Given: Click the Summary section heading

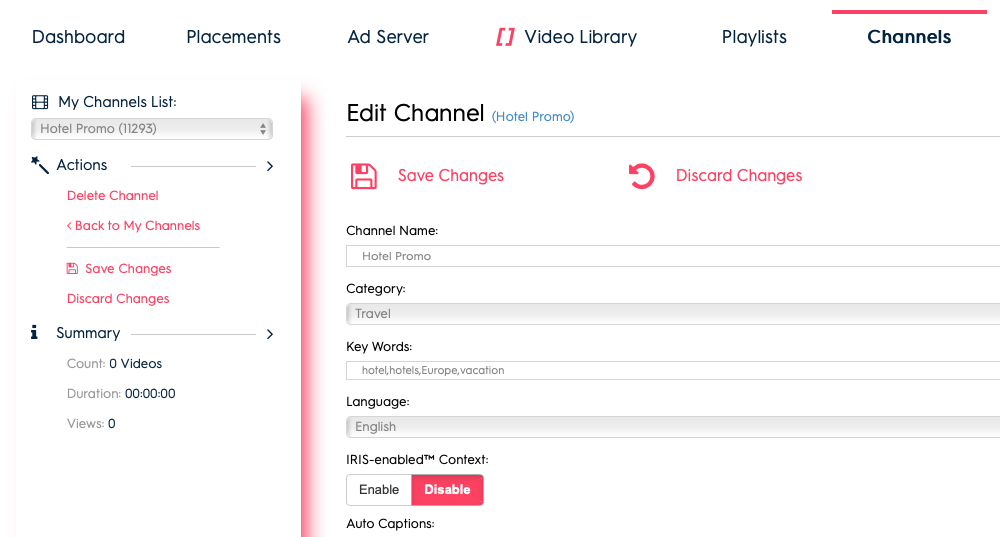Looking at the screenshot, I should [88, 333].
